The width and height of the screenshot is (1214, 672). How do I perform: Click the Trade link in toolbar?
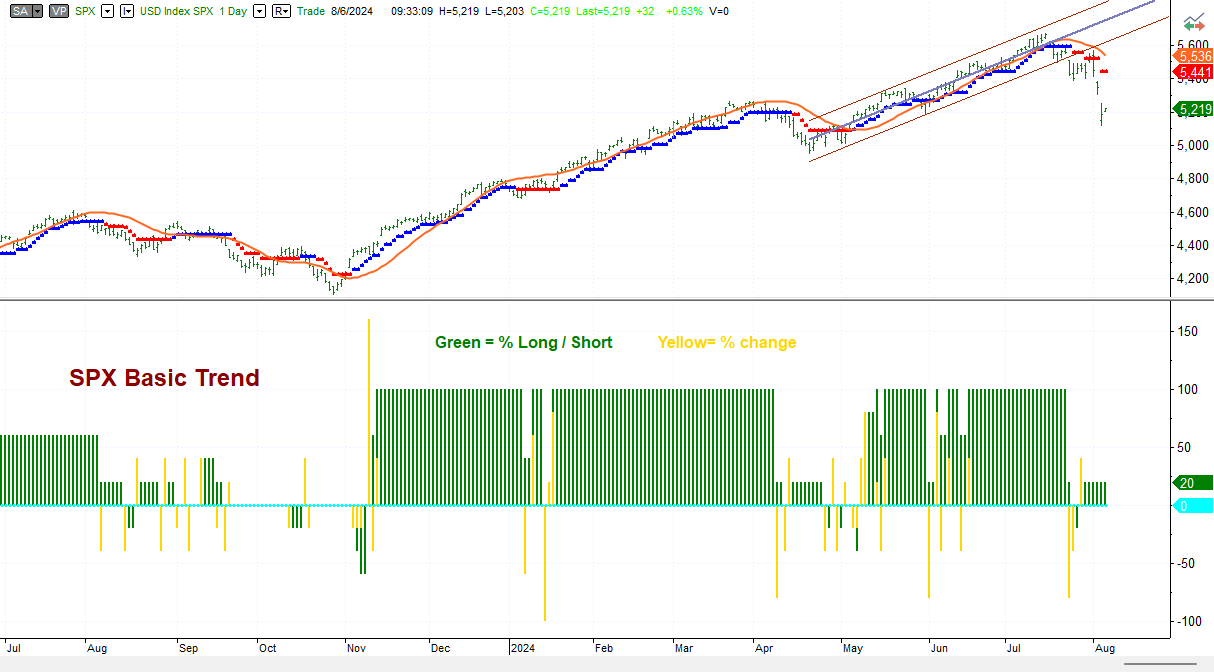pos(311,11)
